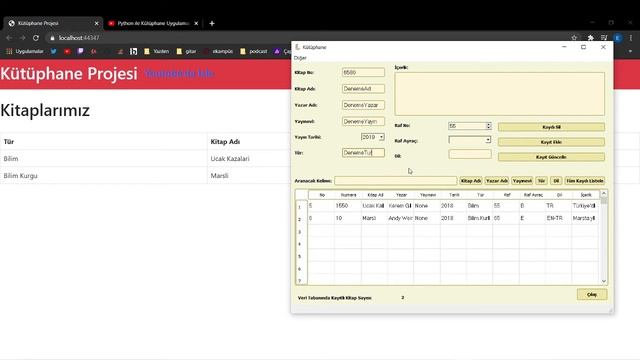Maximize the Kütüphane application window
The image size is (640, 360).
click(x=583, y=47)
